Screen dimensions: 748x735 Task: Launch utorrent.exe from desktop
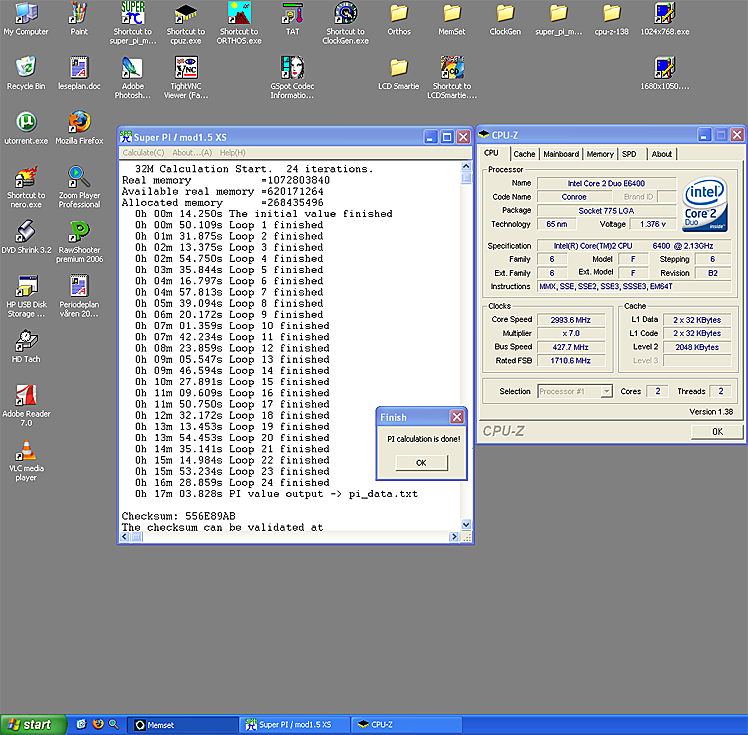tap(26, 128)
